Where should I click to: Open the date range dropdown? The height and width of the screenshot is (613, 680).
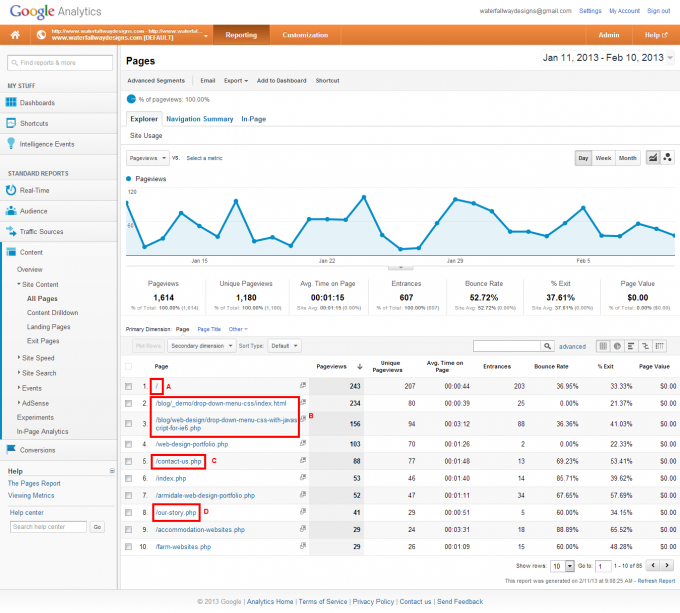[x=608, y=58]
